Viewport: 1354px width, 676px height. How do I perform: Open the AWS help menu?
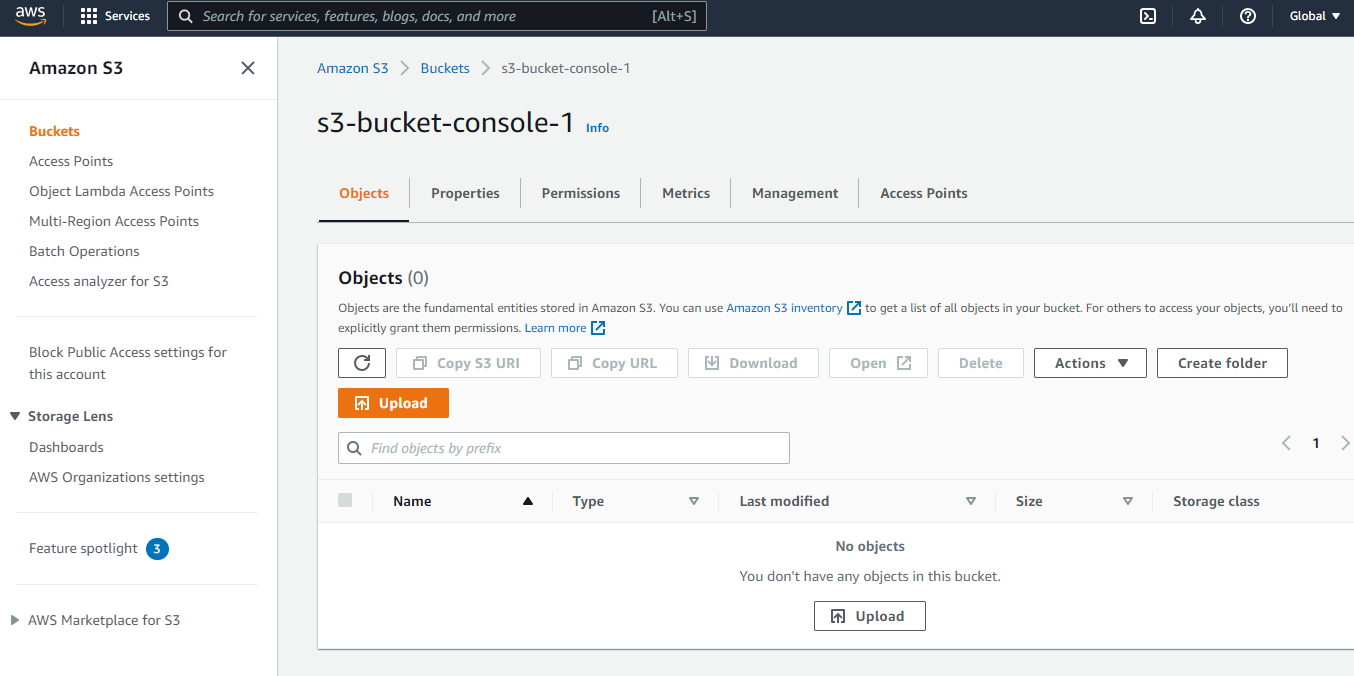pyautogui.click(x=1247, y=16)
